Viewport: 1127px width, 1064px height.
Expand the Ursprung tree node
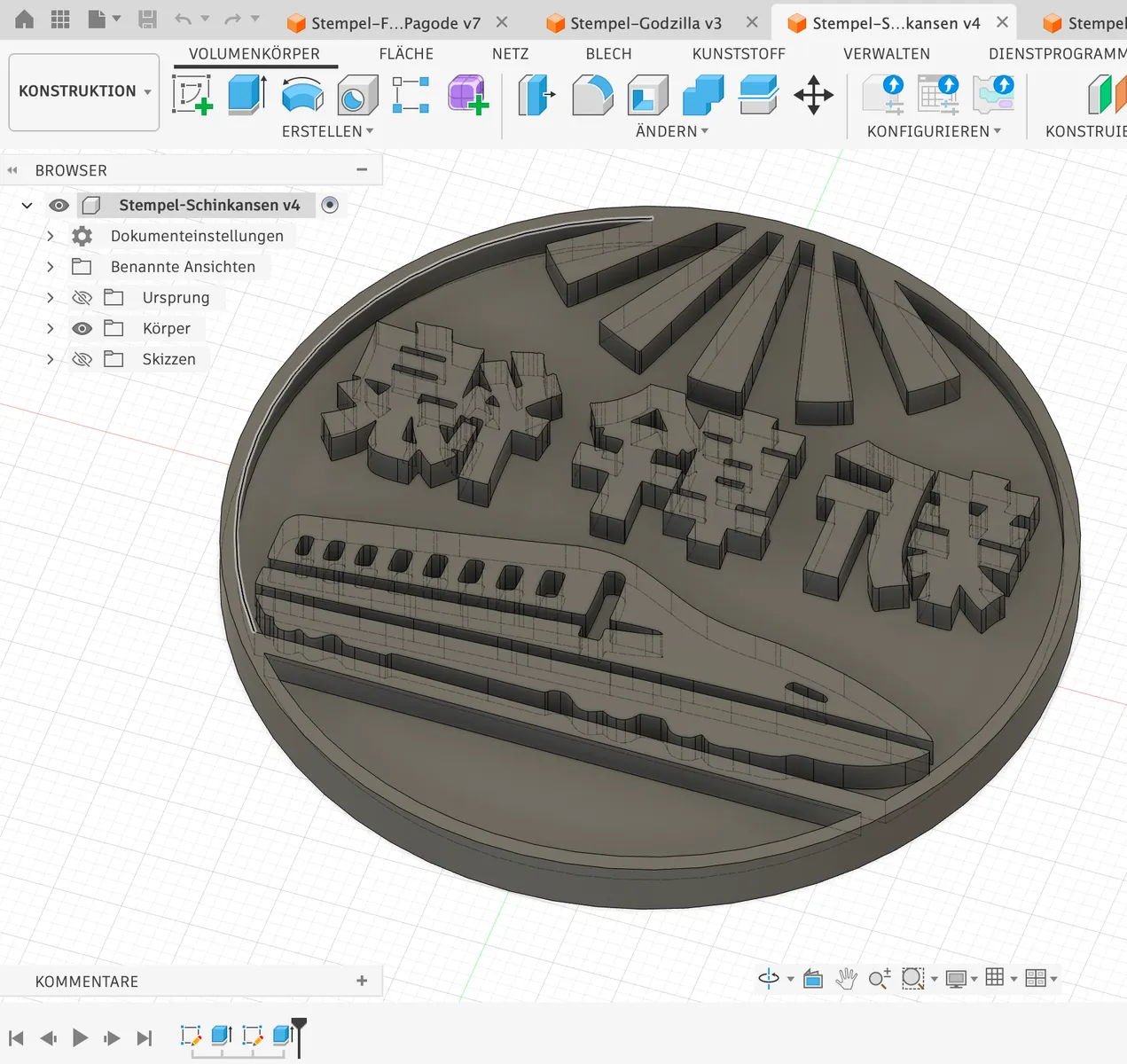(51, 298)
